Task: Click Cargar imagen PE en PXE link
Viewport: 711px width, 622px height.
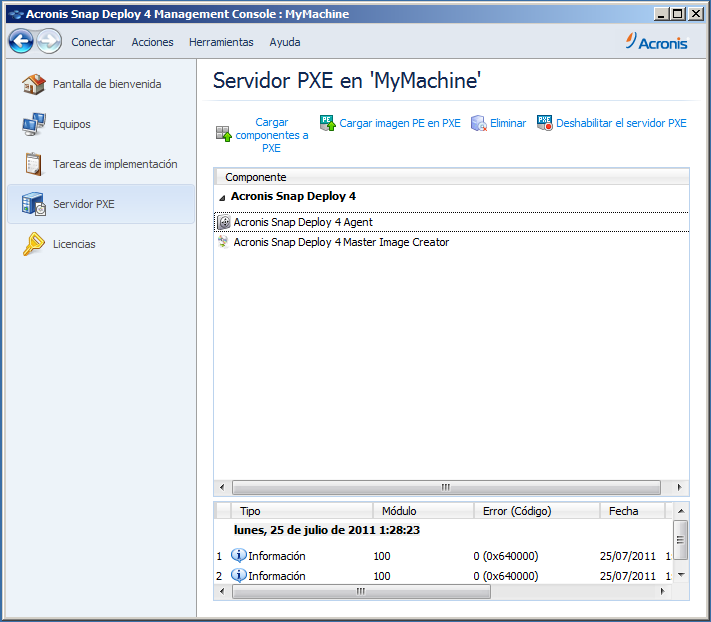Action: coord(400,123)
